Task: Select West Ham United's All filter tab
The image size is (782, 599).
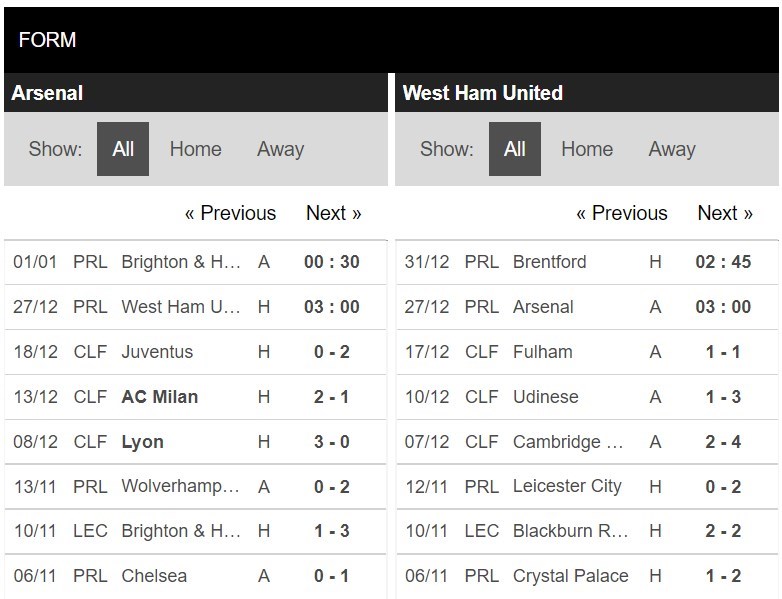Action: 515,149
